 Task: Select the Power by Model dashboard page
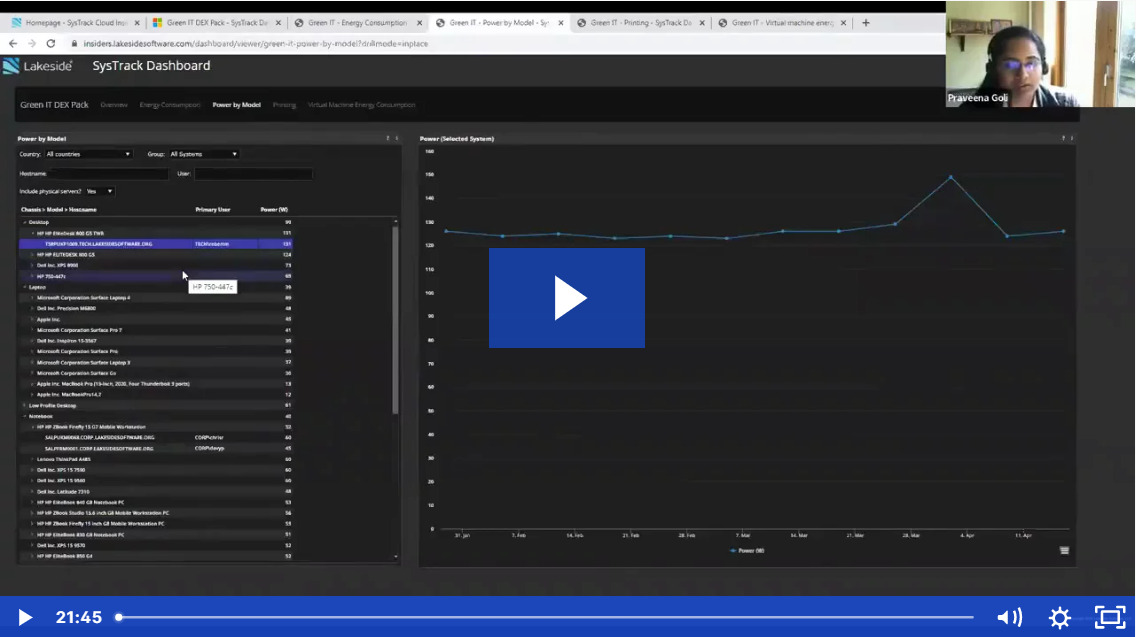point(236,105)
